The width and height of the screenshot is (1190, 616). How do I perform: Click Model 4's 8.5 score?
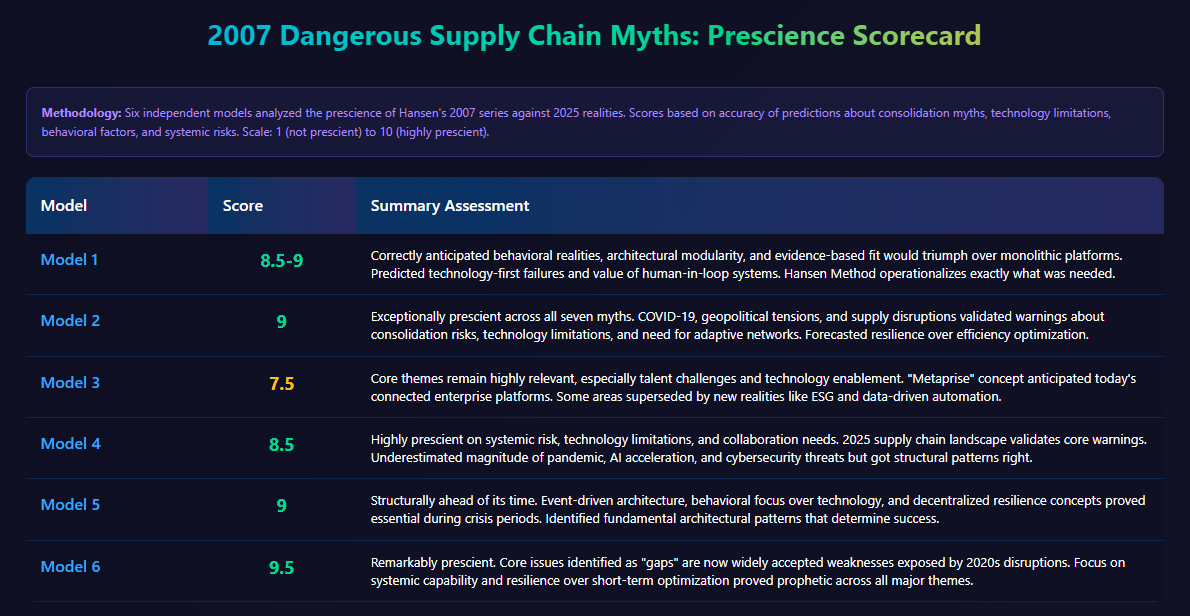click(281, 445)
